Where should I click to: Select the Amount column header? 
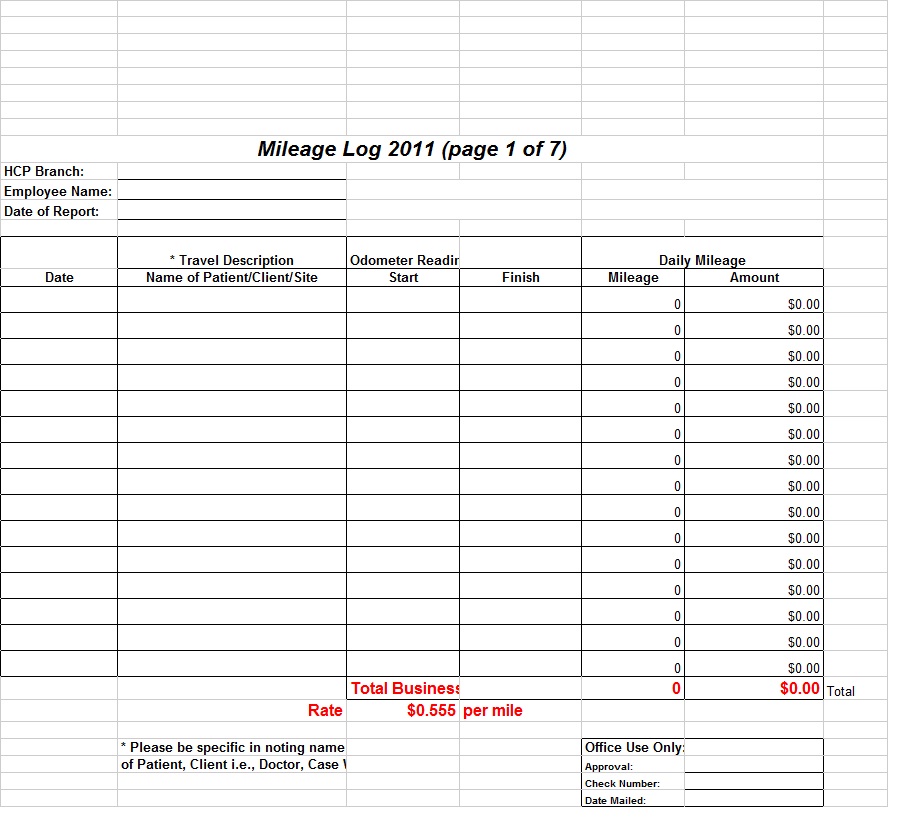[754, 278]
